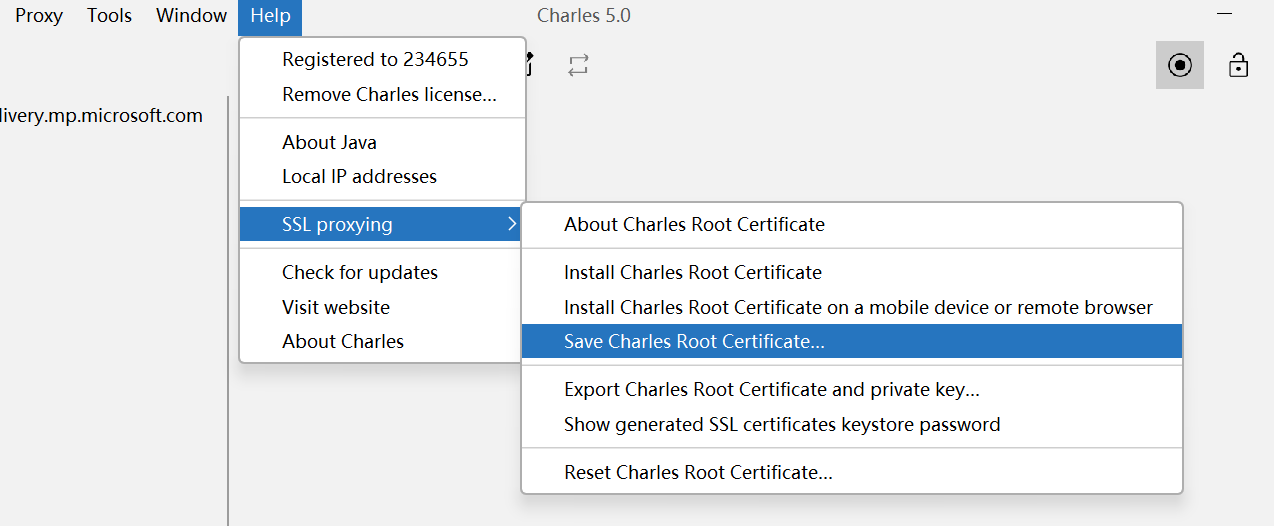Open Local IP addresses

383,176
